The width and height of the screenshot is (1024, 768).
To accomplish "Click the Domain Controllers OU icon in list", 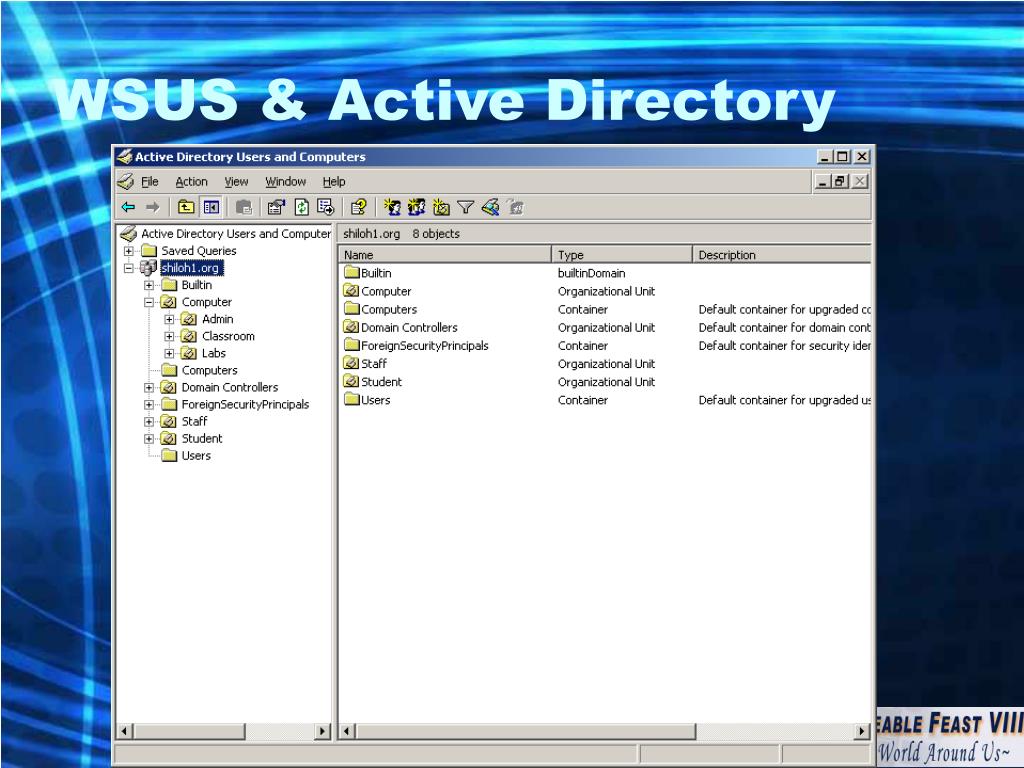I will pyautogui.click(x=351, y=327).
